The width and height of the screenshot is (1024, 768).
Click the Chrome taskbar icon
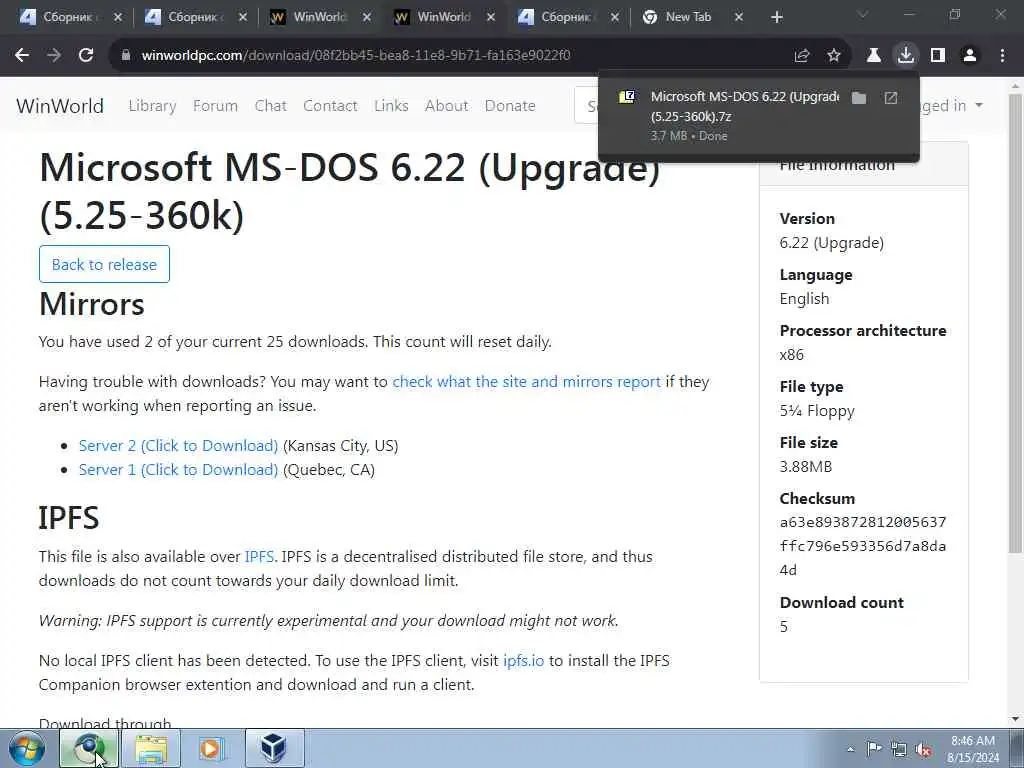[89, 748]
